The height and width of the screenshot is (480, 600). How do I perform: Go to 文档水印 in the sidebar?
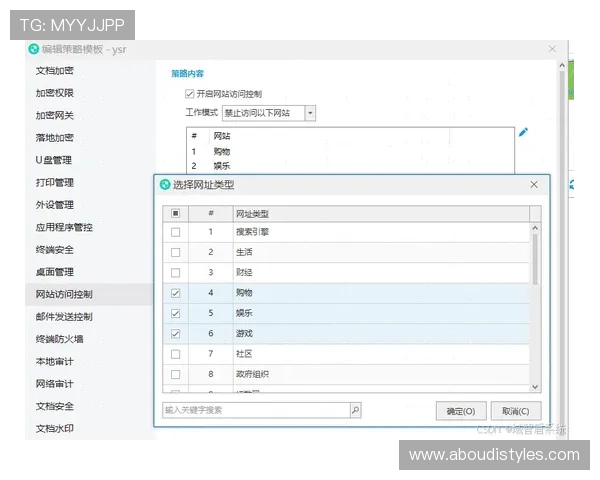coord(55,429)
